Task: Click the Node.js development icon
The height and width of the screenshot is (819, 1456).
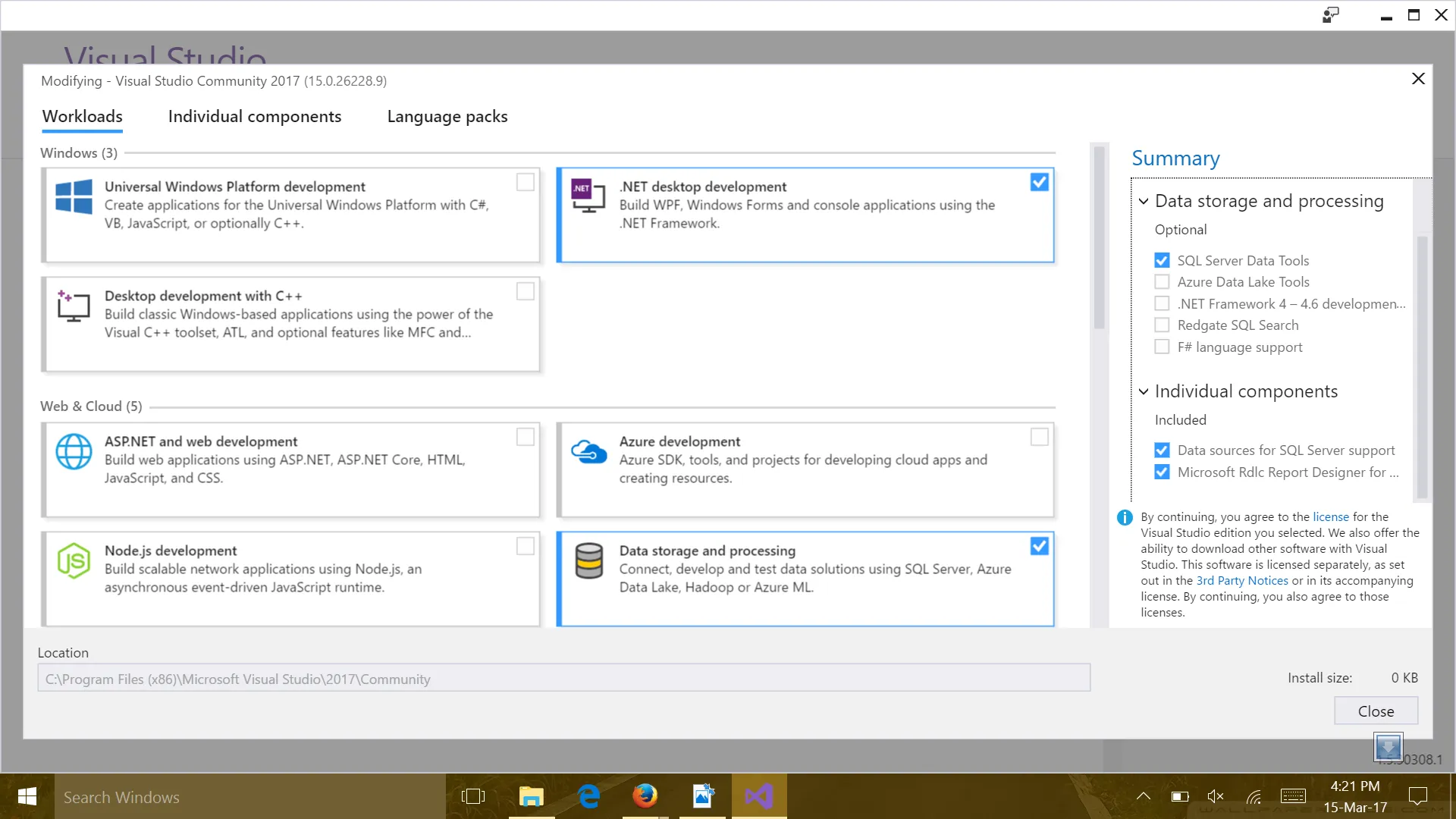Action: pos(74,561)
